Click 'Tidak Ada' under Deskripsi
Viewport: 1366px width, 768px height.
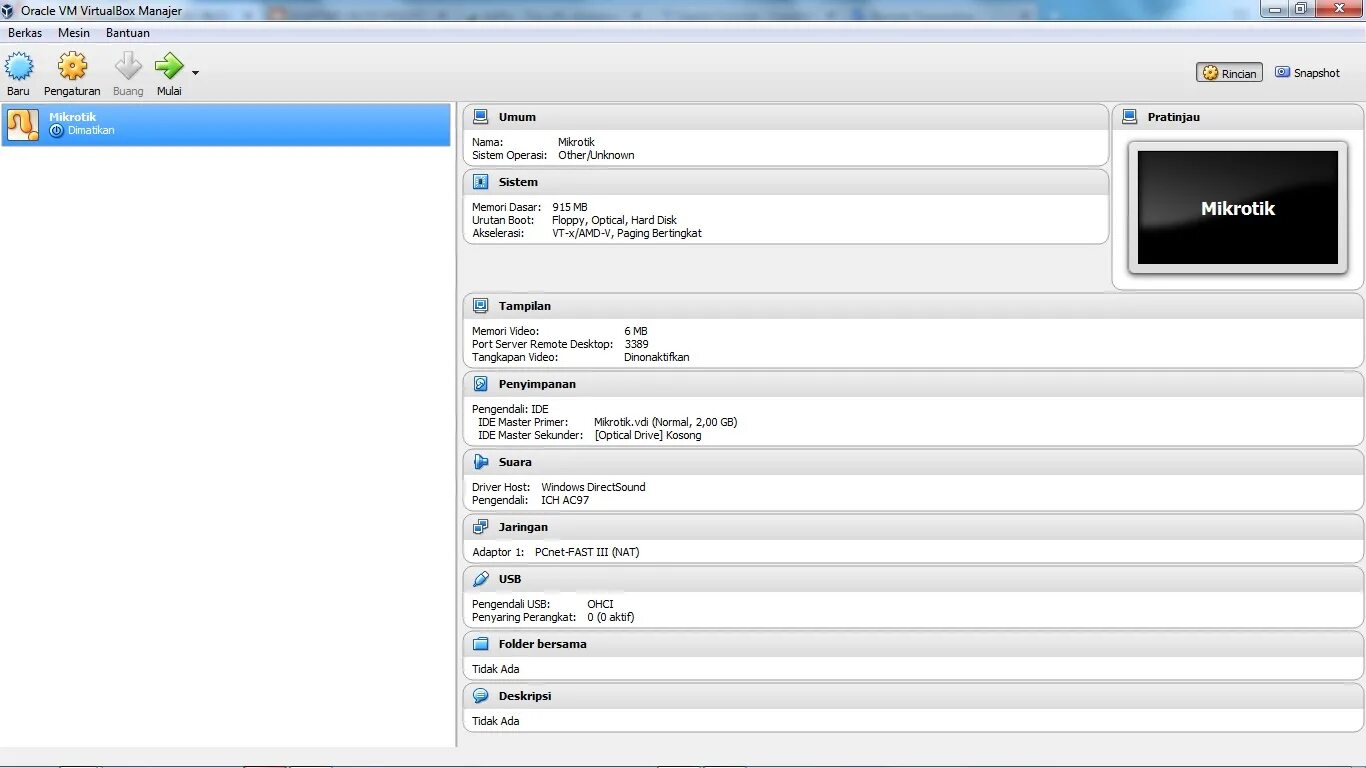click(496, 721)
